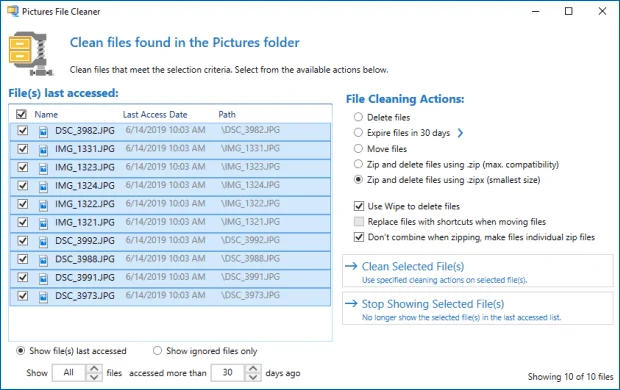The height and width of the screenshot is (390, 620).
Task: Click the zip cabinet header icon
Action: click(31, 54)
